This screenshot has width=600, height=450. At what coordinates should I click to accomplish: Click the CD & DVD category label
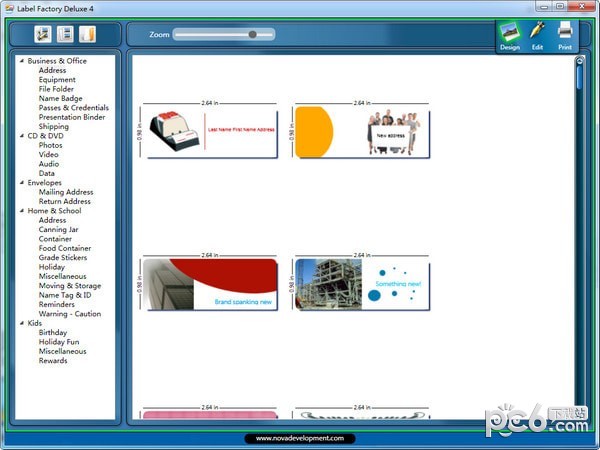46,136
